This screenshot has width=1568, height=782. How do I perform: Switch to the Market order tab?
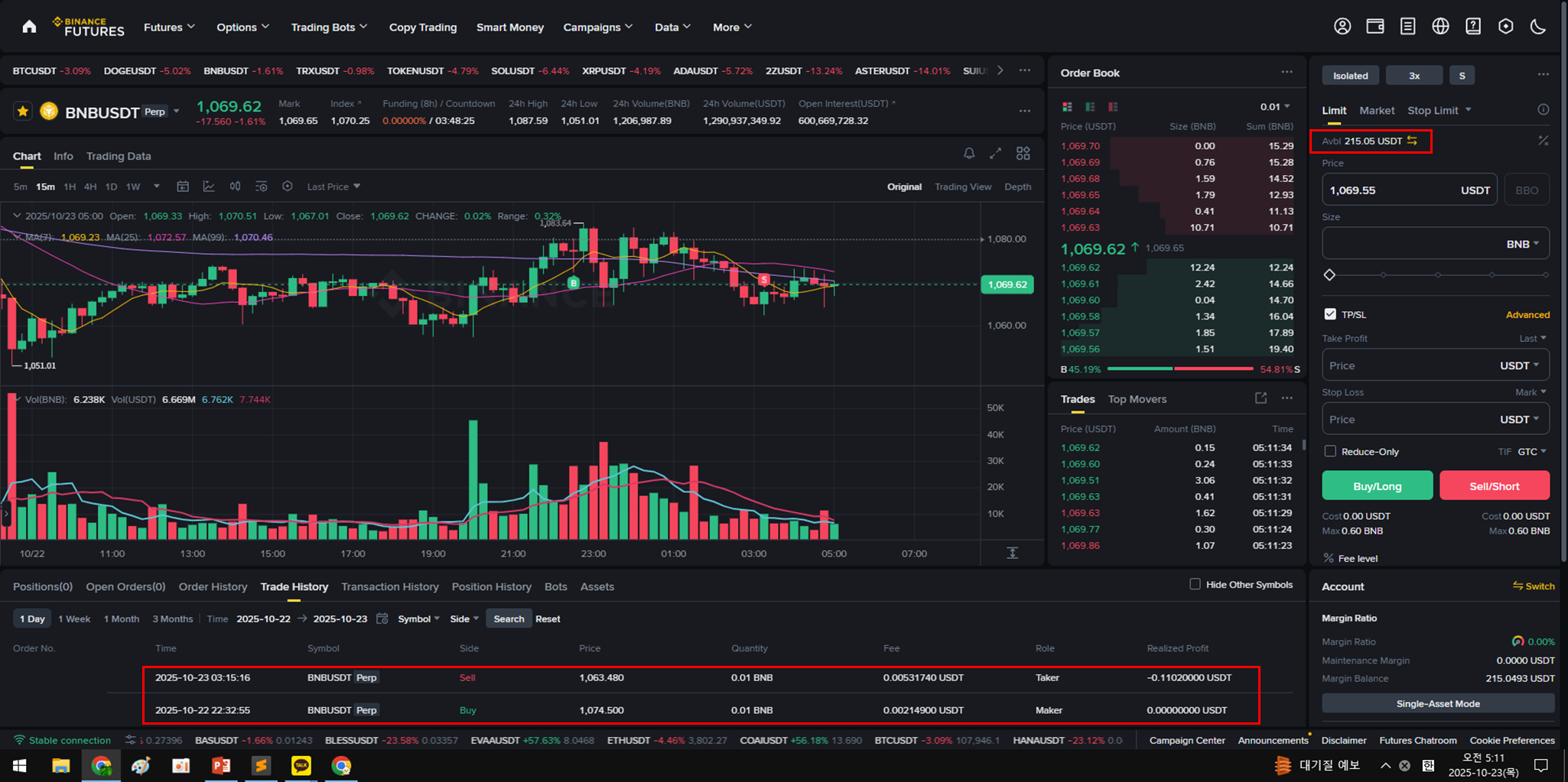[x=1377, y=110]
